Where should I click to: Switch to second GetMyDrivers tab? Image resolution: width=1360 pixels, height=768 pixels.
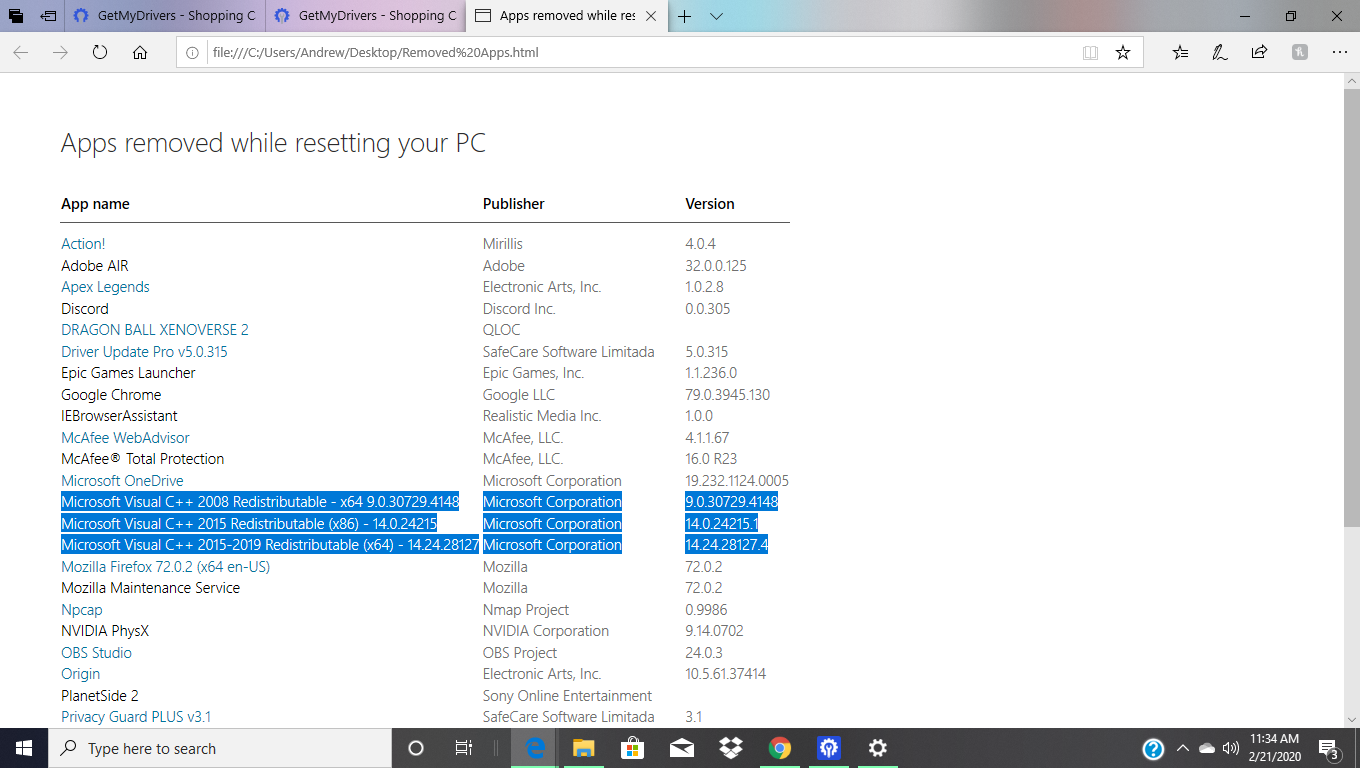(x=366, y=16)
